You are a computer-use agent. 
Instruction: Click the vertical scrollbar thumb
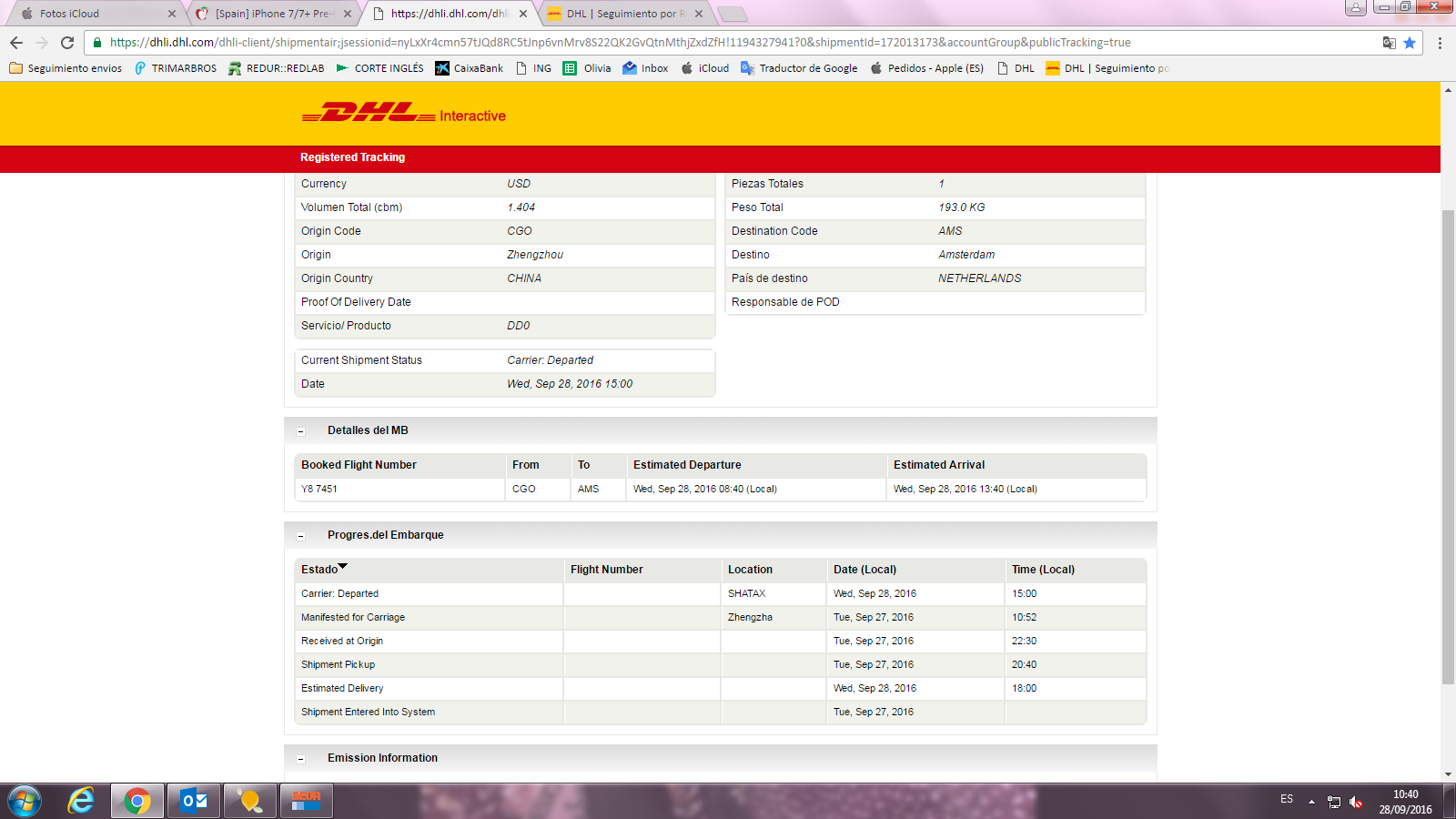(1448, 447)
